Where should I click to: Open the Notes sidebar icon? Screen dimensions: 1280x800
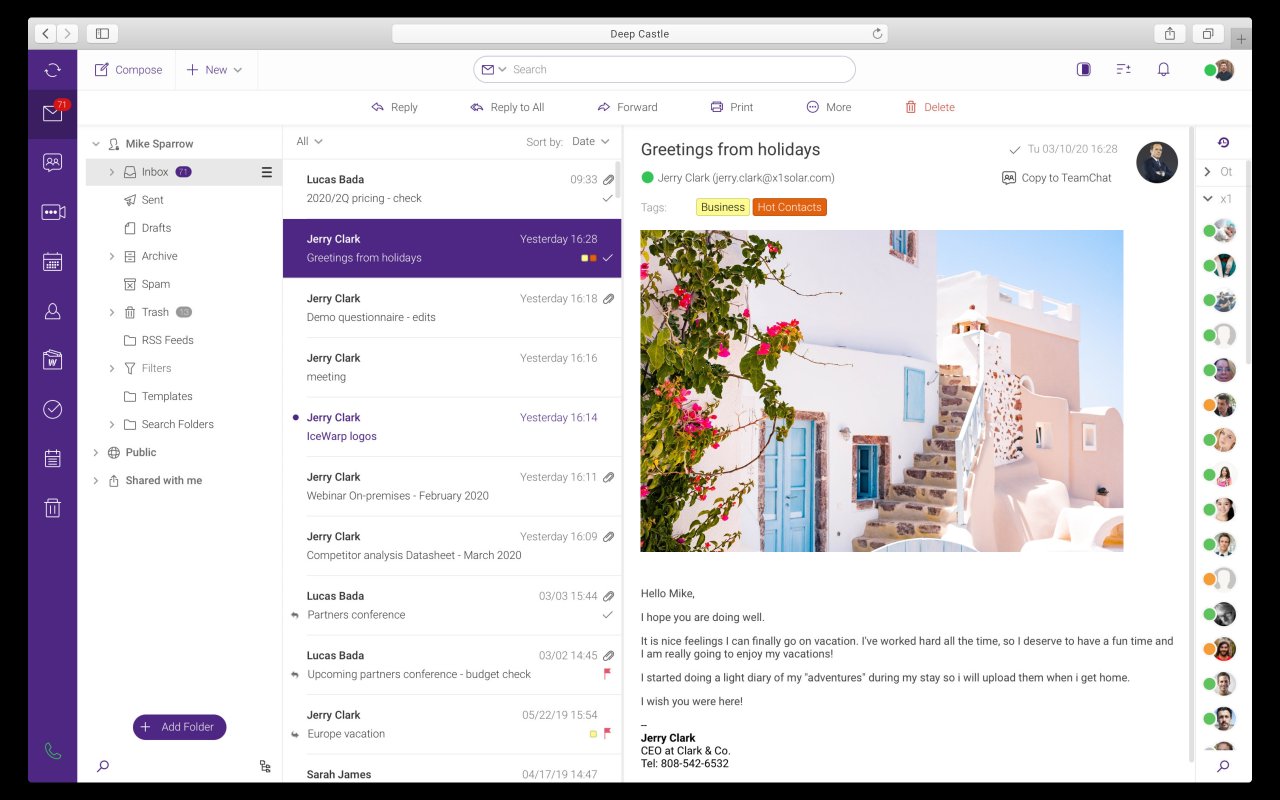coord(52,459)
